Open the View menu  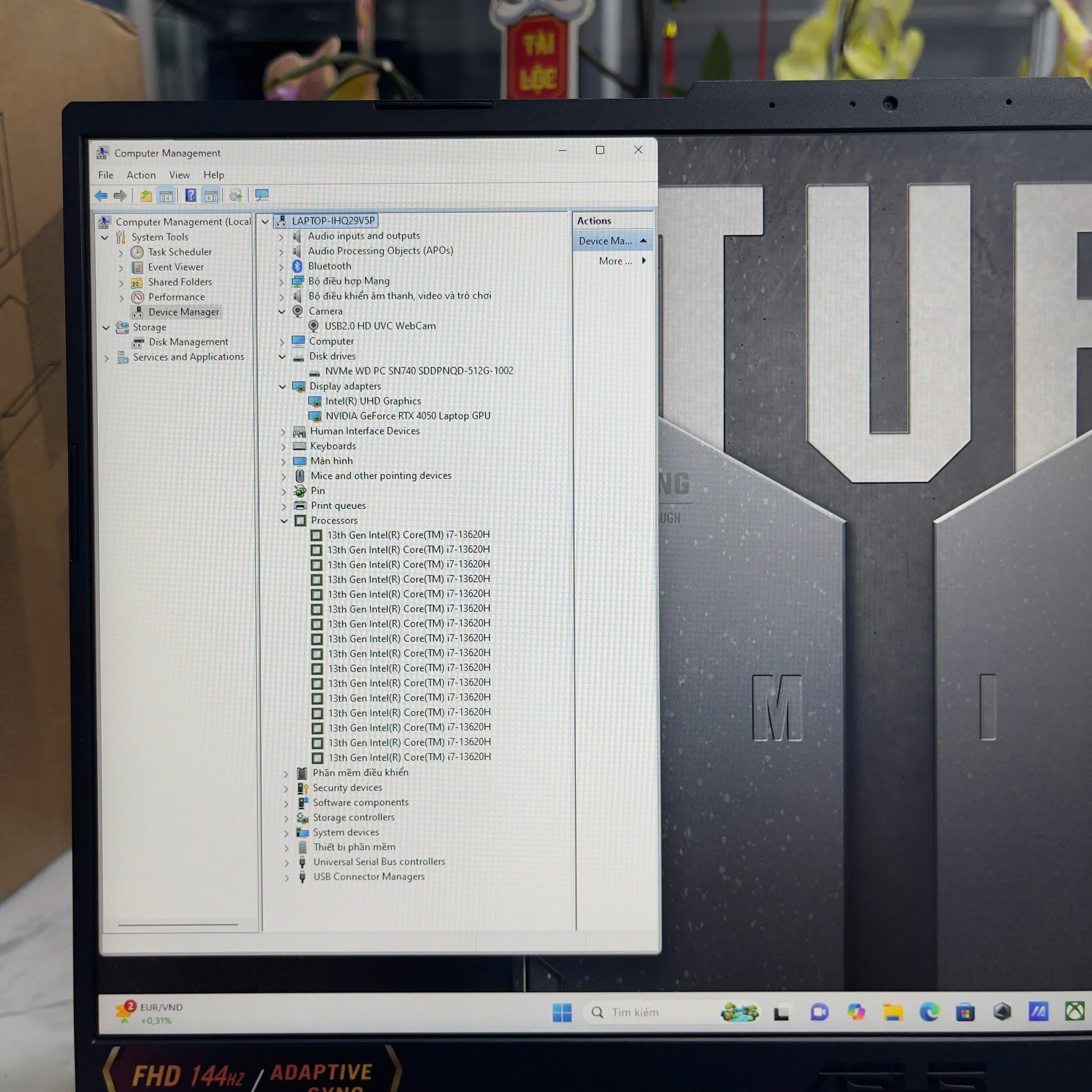[x=179, y=175]
